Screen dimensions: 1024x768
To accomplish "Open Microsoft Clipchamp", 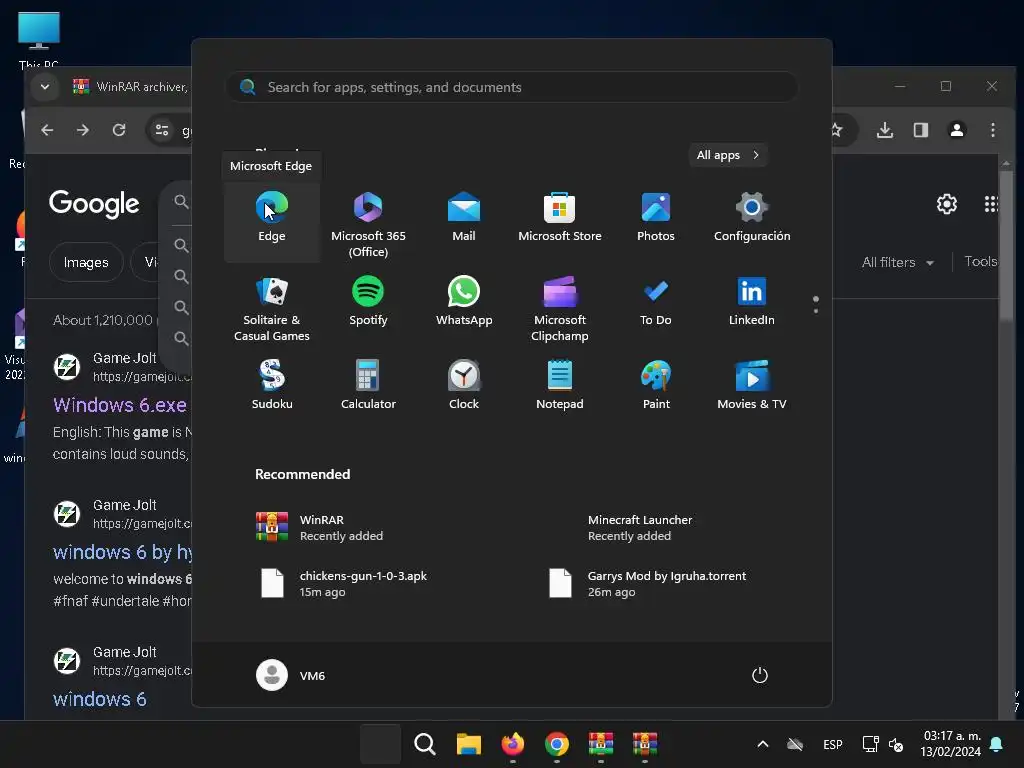I will coord(560,308).
